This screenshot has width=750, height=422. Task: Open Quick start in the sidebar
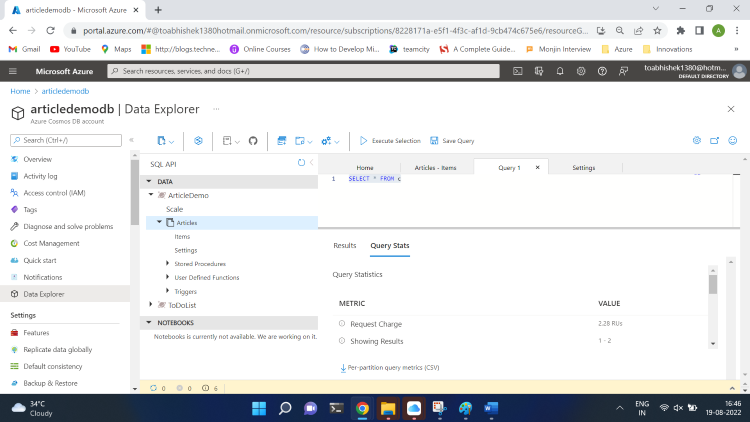pos(40,260)
